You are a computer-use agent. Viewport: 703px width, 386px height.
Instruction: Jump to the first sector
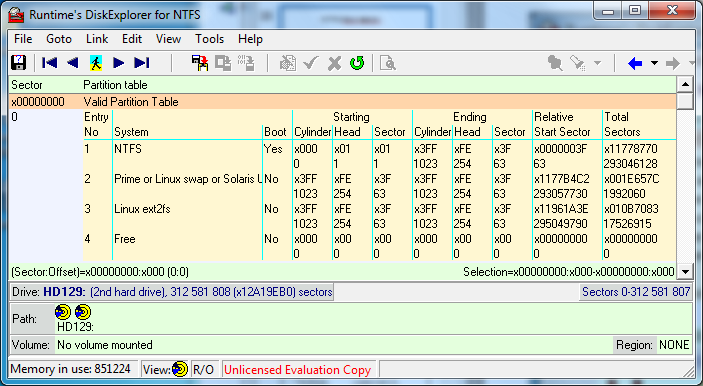click(49, 63)
